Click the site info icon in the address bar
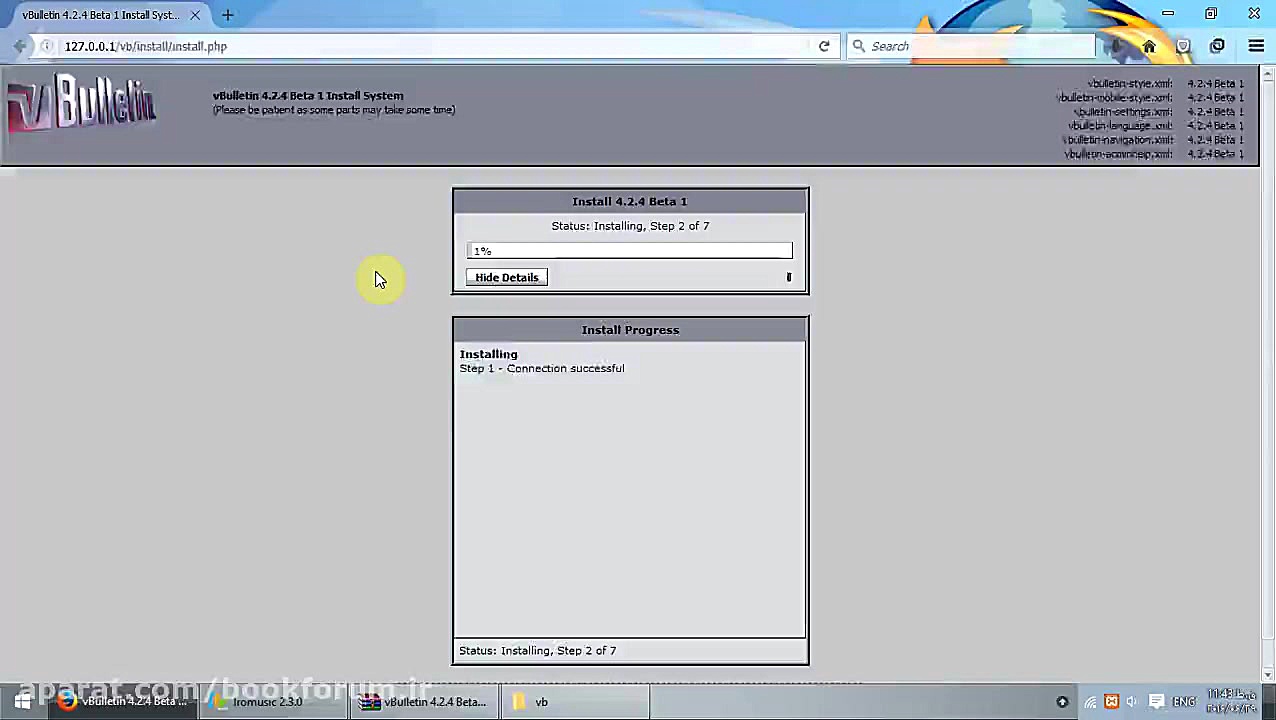The image size is (1276, 720). [47, 46]
